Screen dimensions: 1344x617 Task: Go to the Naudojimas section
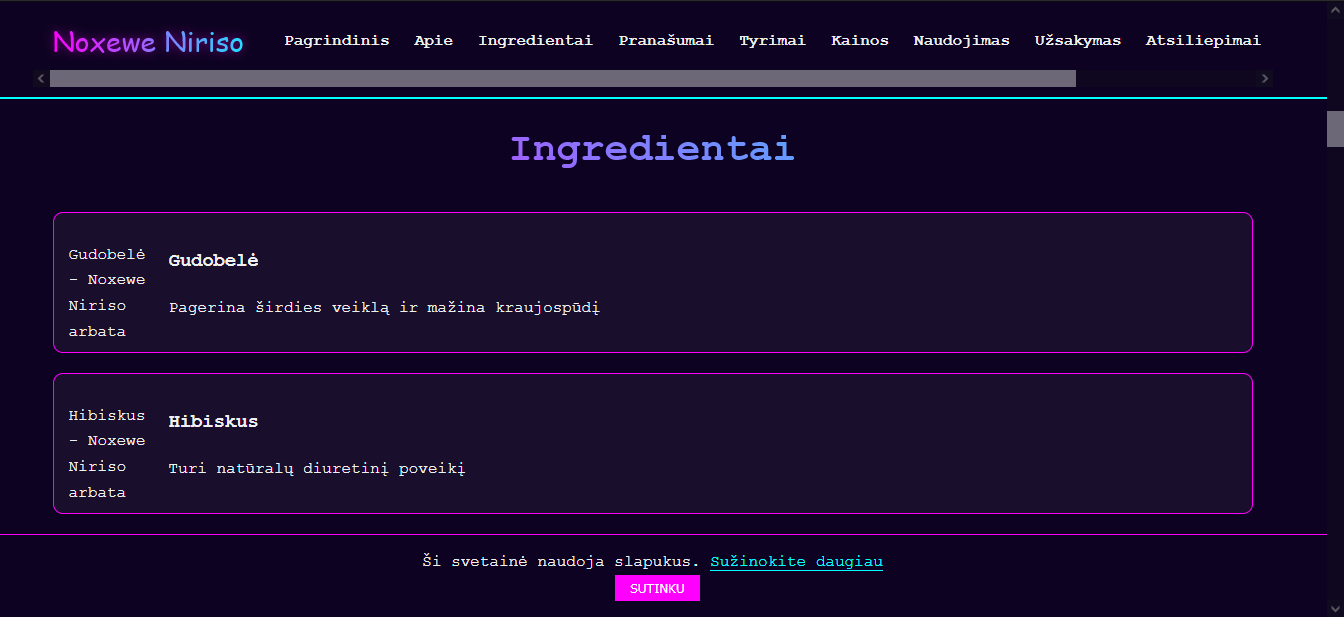[x=962, y=41]
